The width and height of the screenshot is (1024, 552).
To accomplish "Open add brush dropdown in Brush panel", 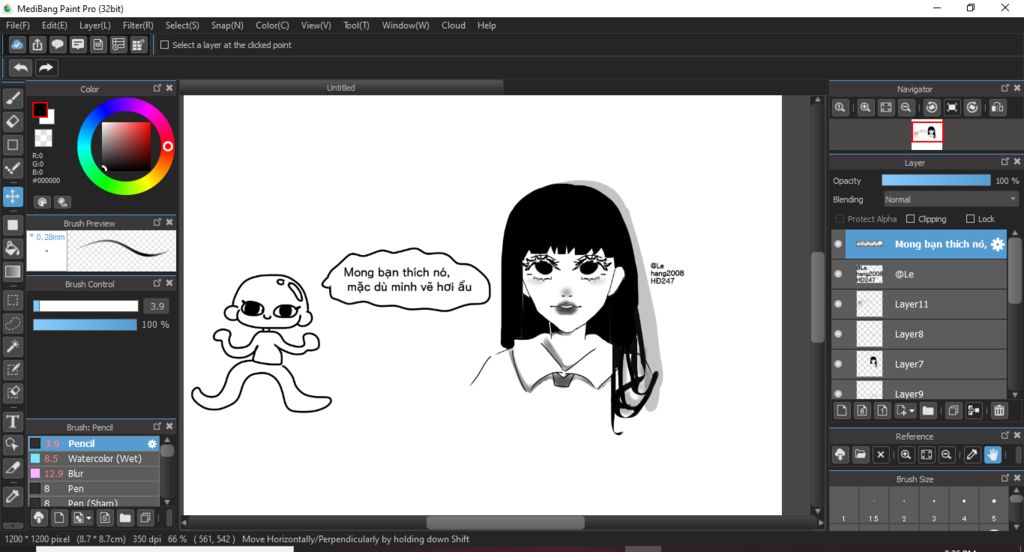I will (x=89, y=518).
